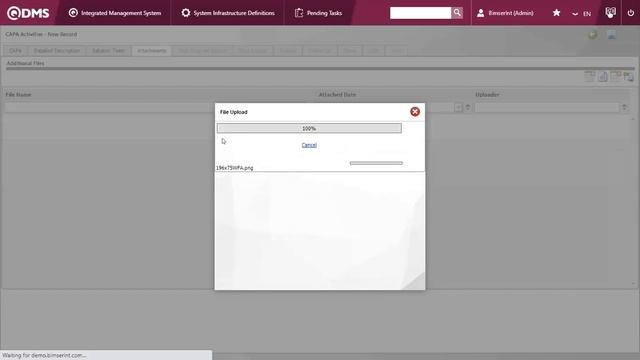This screenshot has width=640, height=360.
Task: Click the magnifier search button
Action: [x=457, y=13]
